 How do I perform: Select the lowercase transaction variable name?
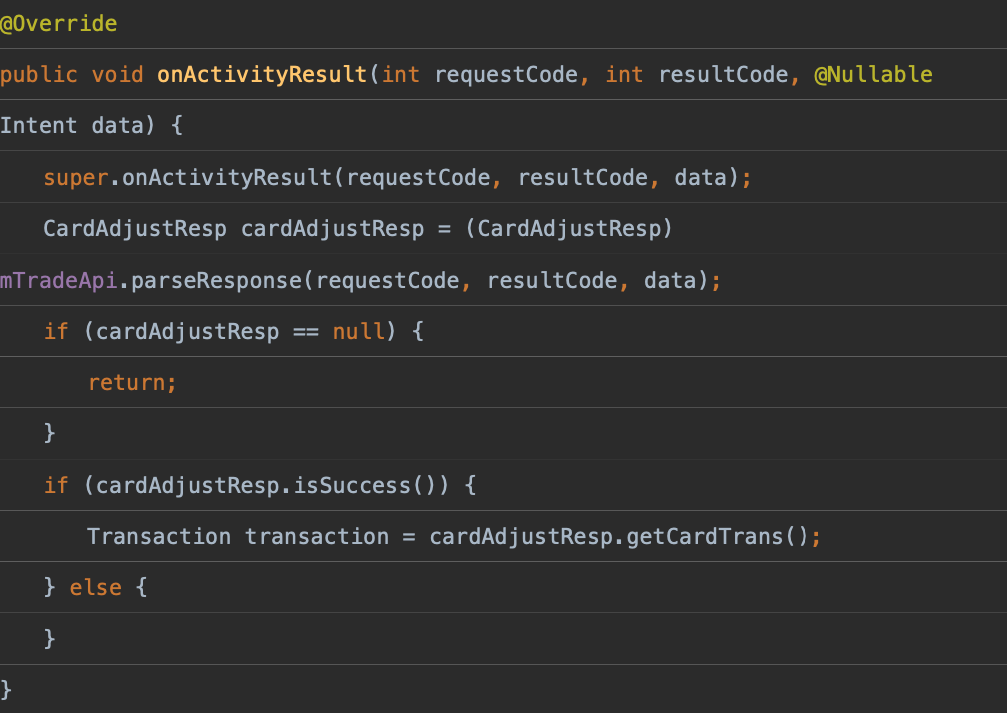[x=317, y=537]
